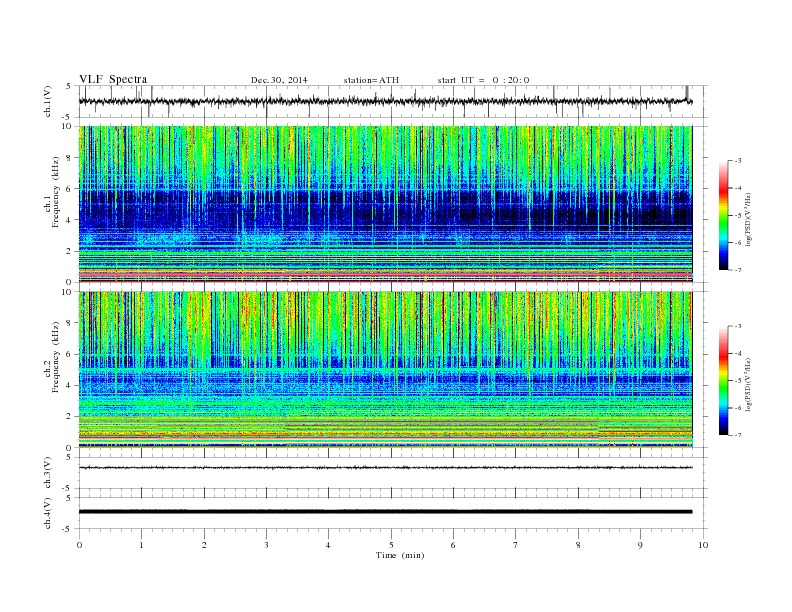Click the '-7' value on ch.2 colorbar
The height and width of the screenshot is (612, 792).
[738, 435]
